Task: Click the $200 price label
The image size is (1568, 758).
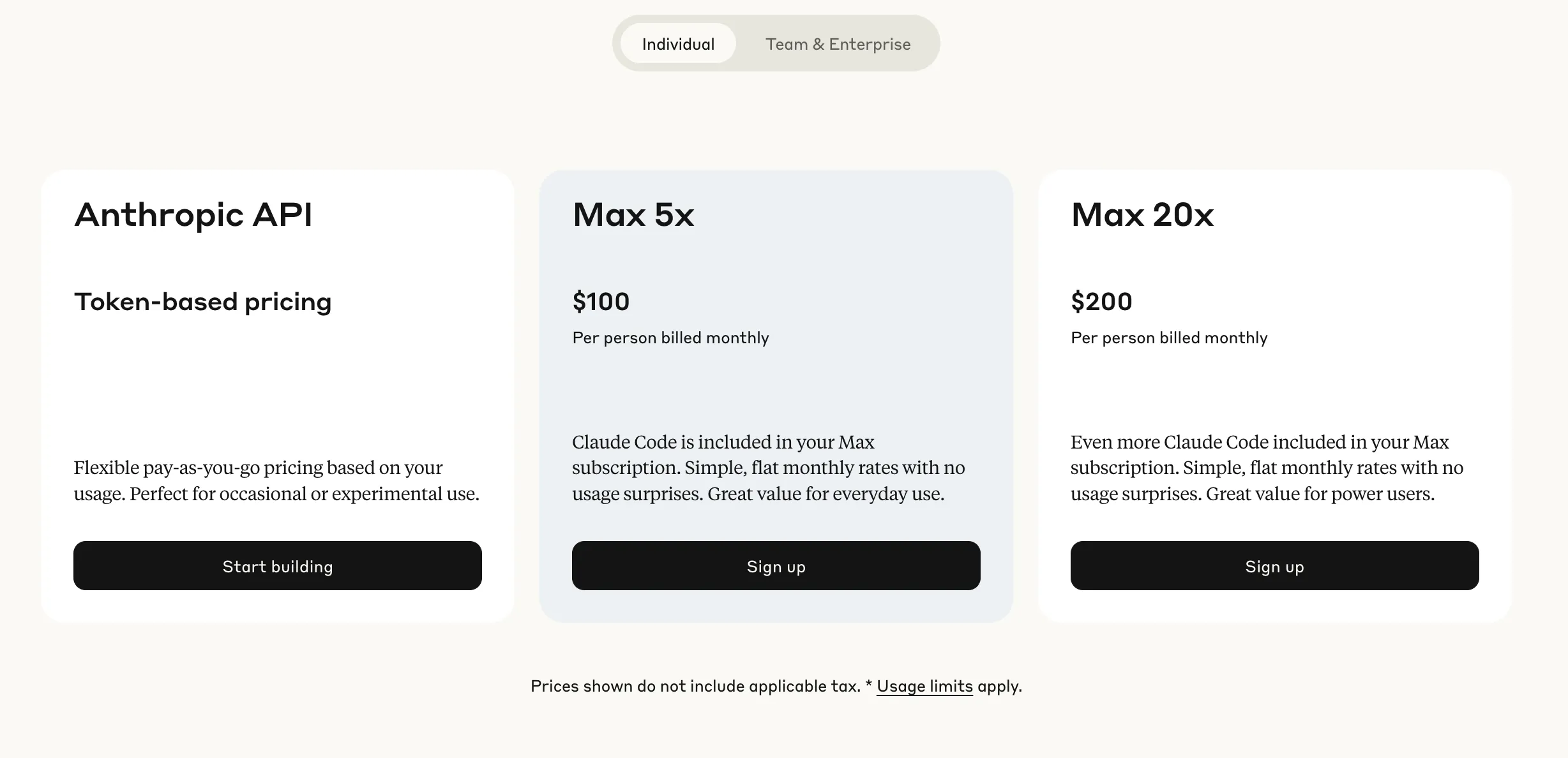Action: click(1101, 301)
